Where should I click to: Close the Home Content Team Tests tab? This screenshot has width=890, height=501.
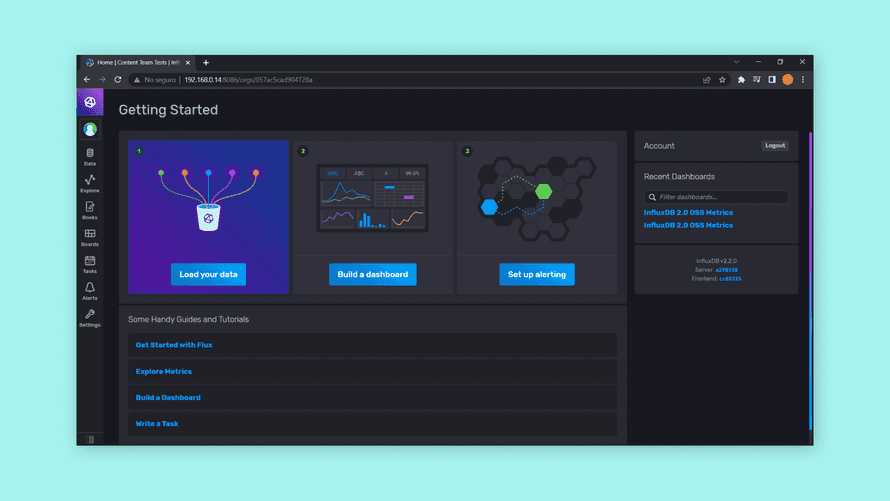188,62
